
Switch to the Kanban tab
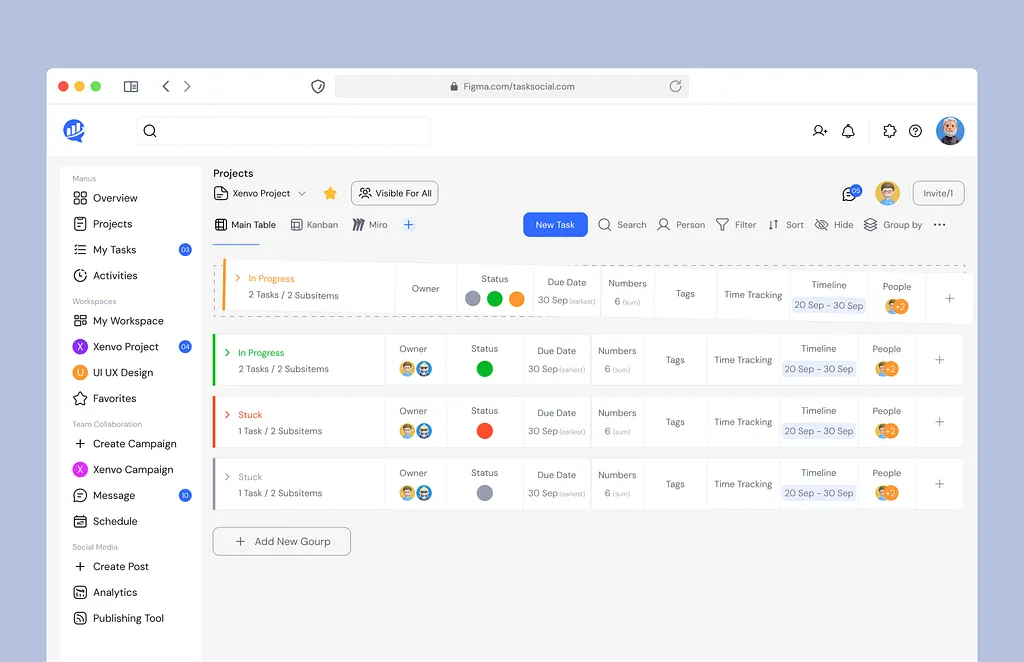314,225
